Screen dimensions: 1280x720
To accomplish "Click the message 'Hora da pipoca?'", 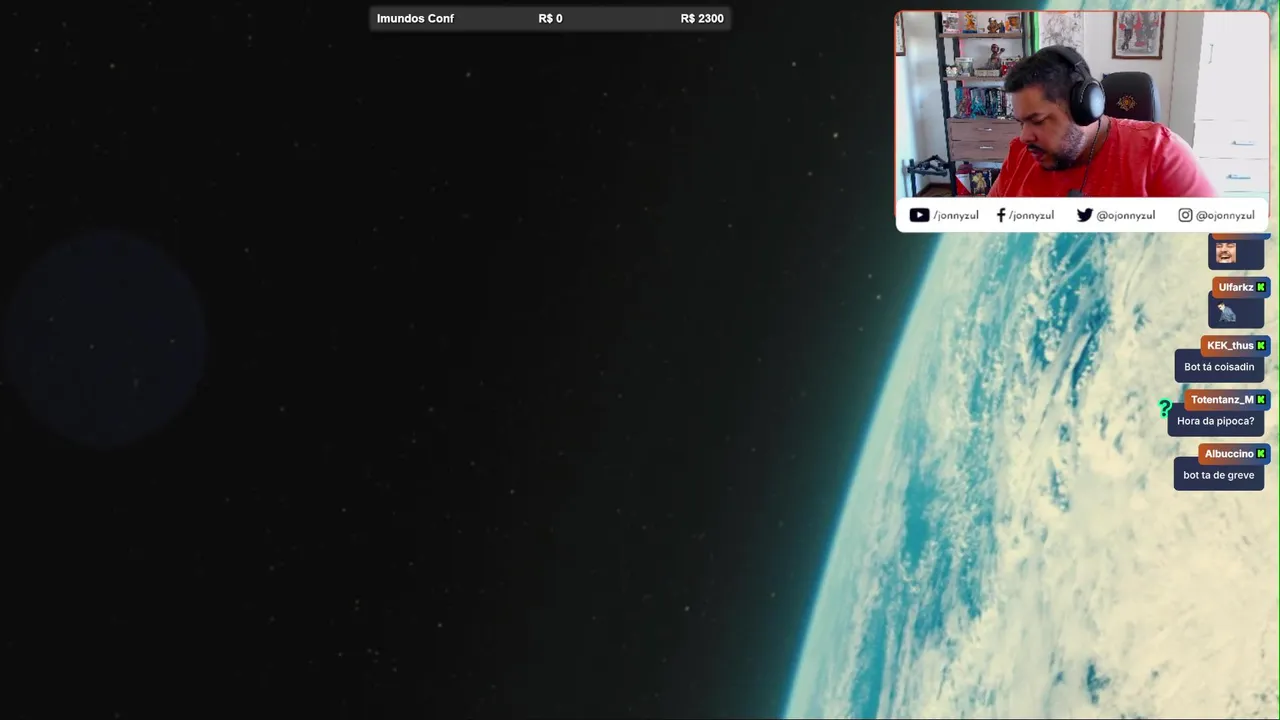I will point(1215,421).
